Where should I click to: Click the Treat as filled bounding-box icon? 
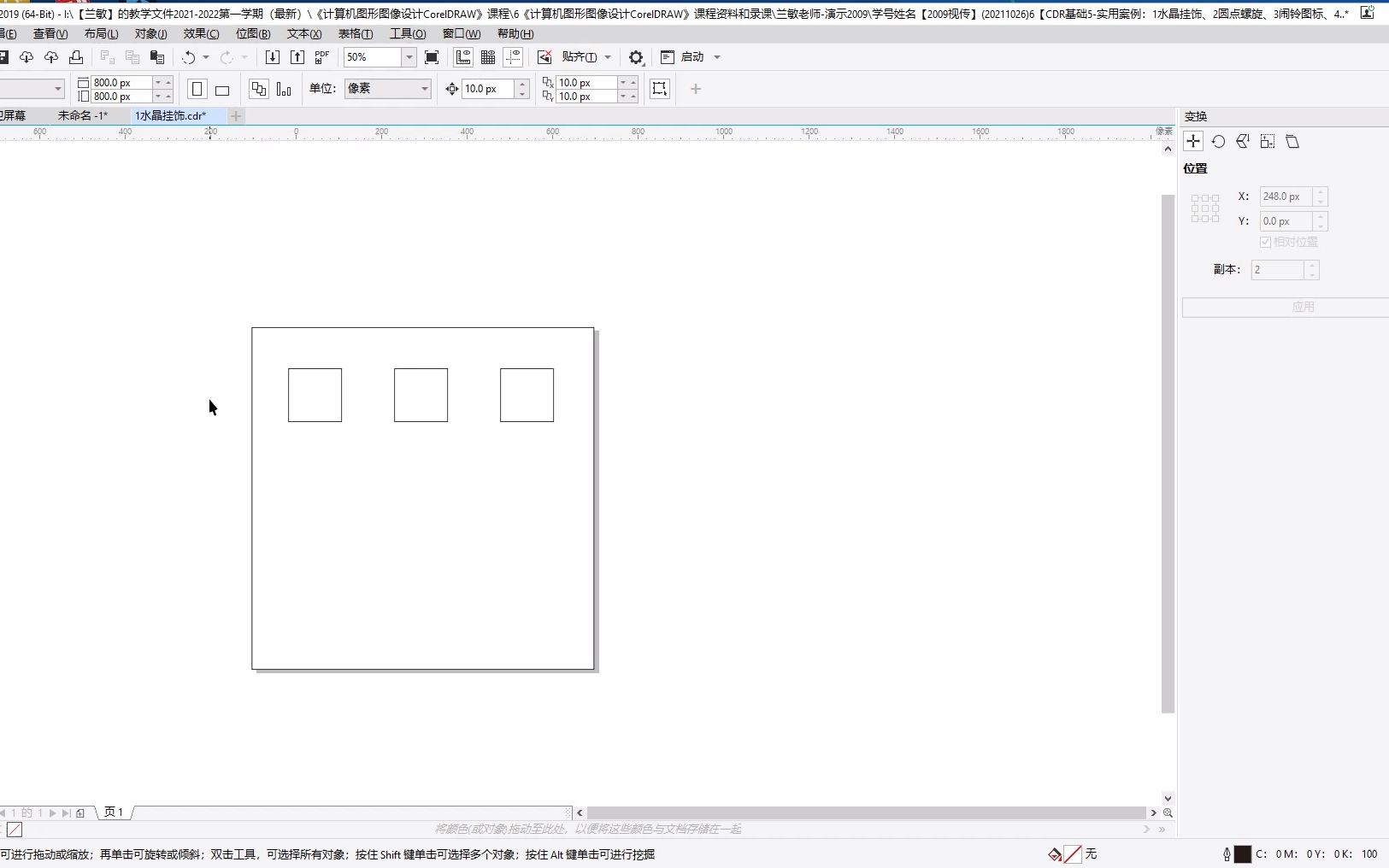point(660,89)
